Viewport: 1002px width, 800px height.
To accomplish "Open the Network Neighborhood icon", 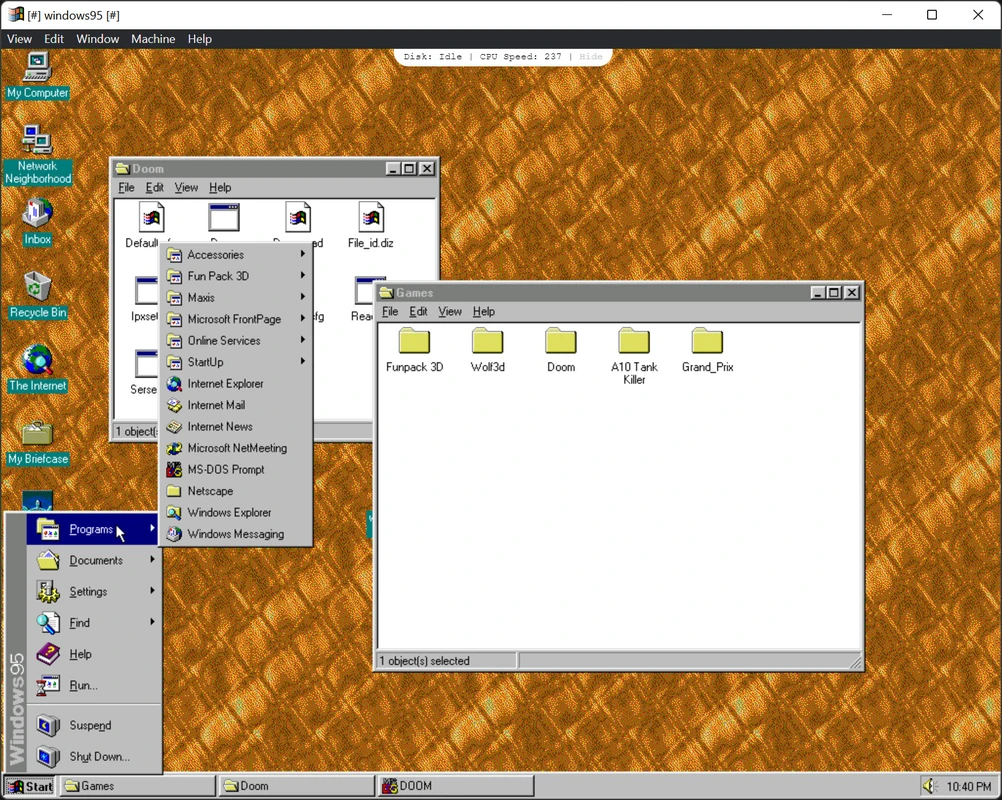I will pyautogui.click(x=37, y=144).
